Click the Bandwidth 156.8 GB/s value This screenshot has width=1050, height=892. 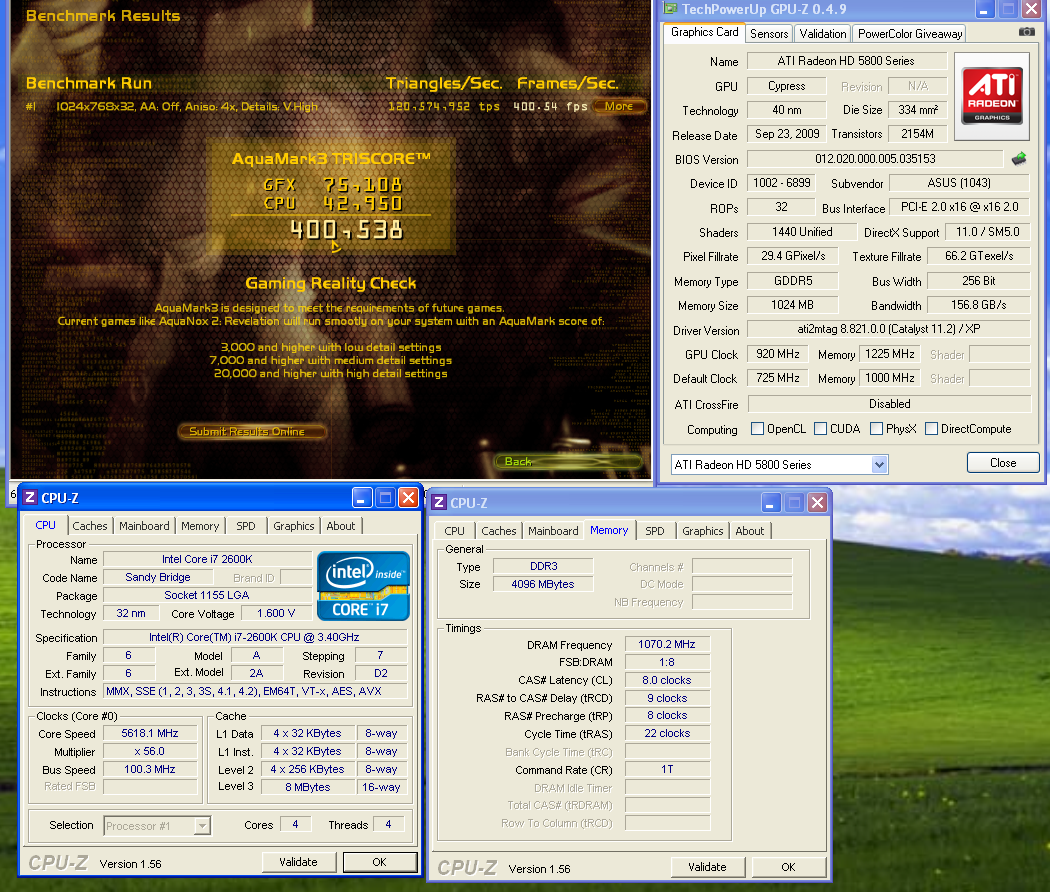point(978,305)
